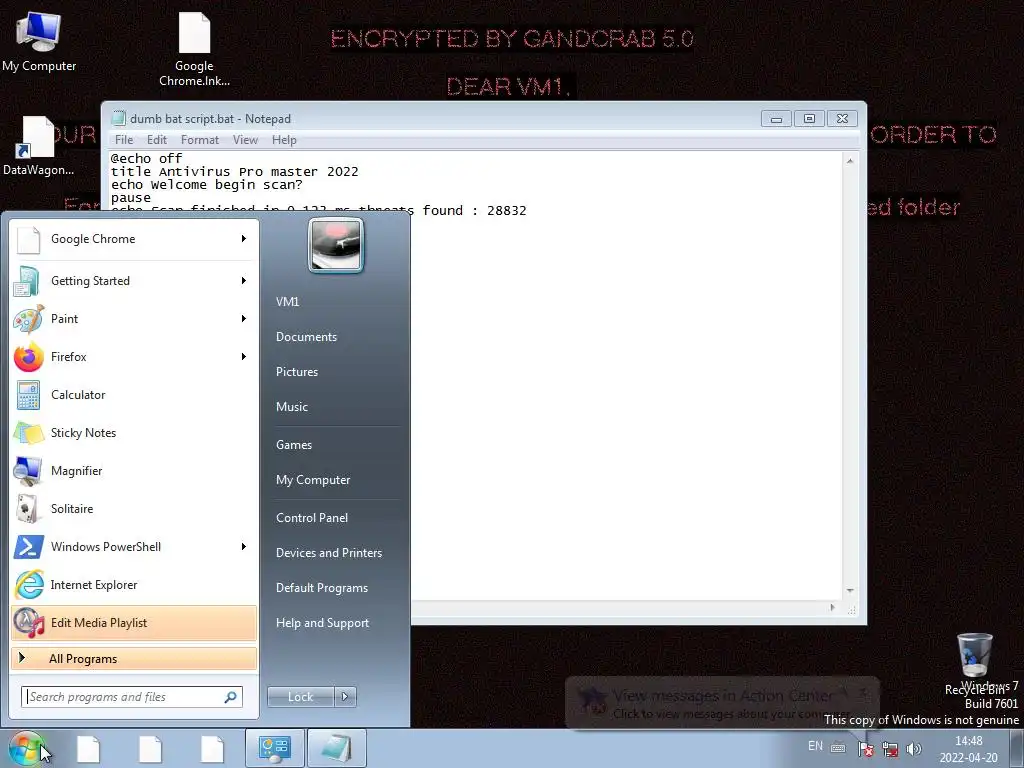Start Solitaire from the Start menu

133,508
